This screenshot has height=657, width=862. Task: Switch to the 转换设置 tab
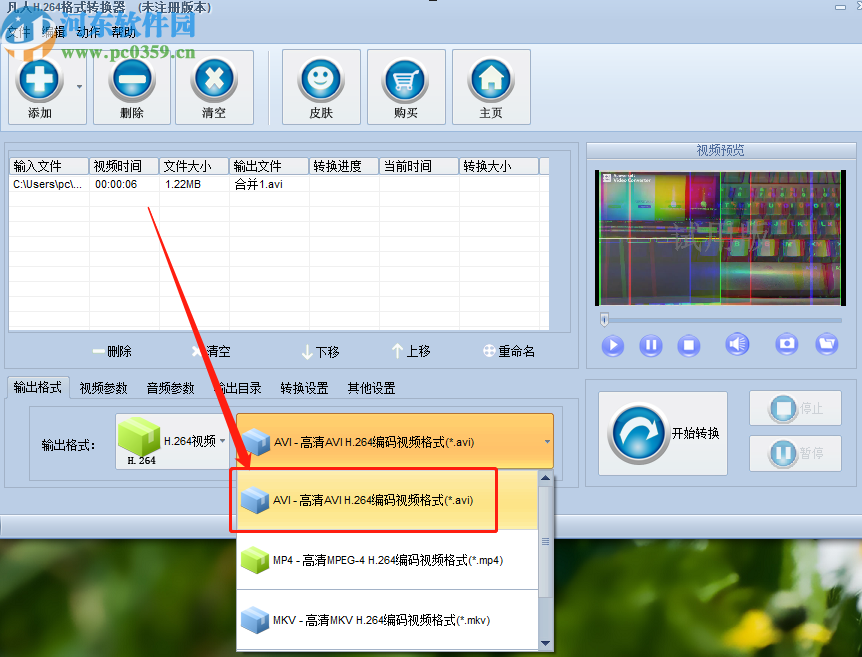click(x=304, y=388)
